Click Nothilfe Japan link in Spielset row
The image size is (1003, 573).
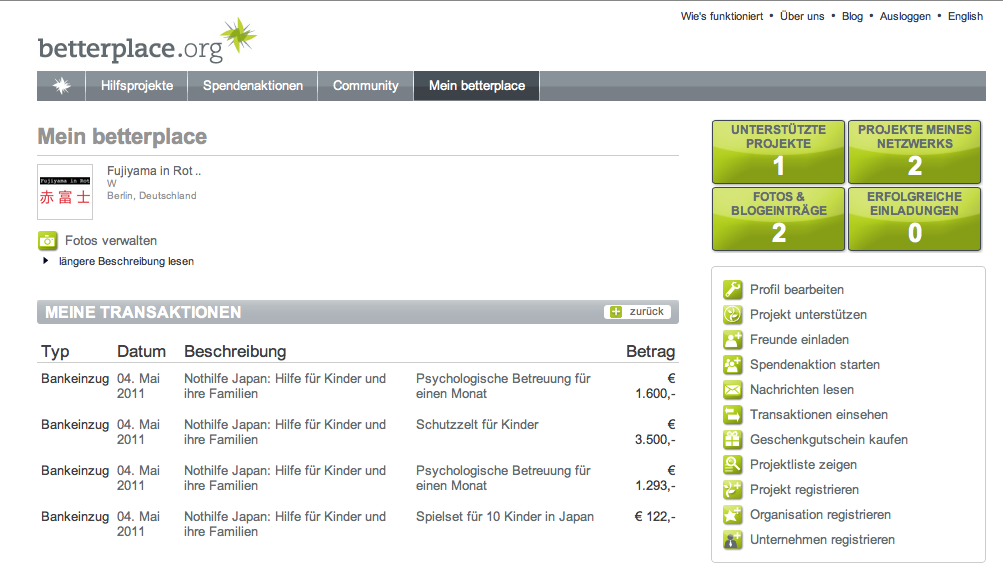[x=285, y=524]
